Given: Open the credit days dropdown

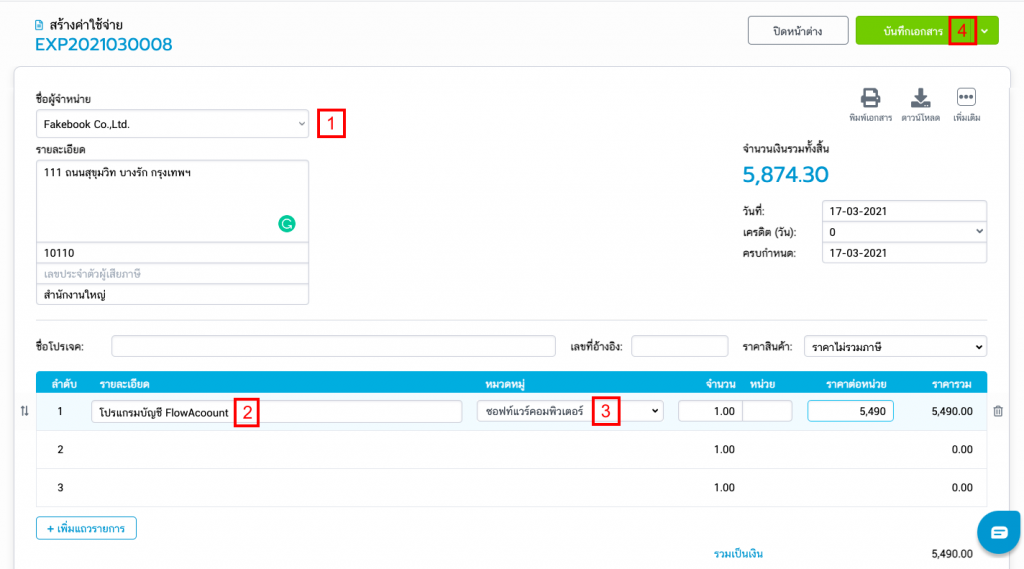Looking at the screenshot, I should [x=904, y=232].
